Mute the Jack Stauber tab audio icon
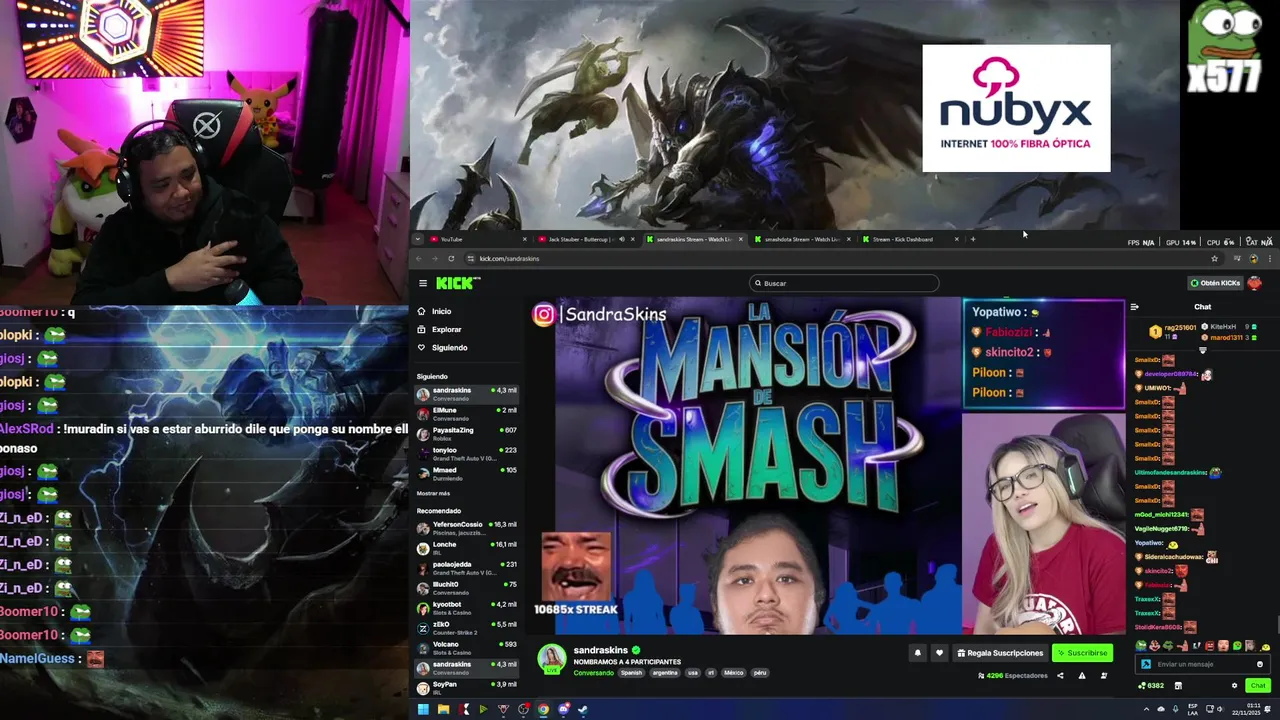Image resolution: width=1280 pixels, height=720 pixels. point(621,239)
